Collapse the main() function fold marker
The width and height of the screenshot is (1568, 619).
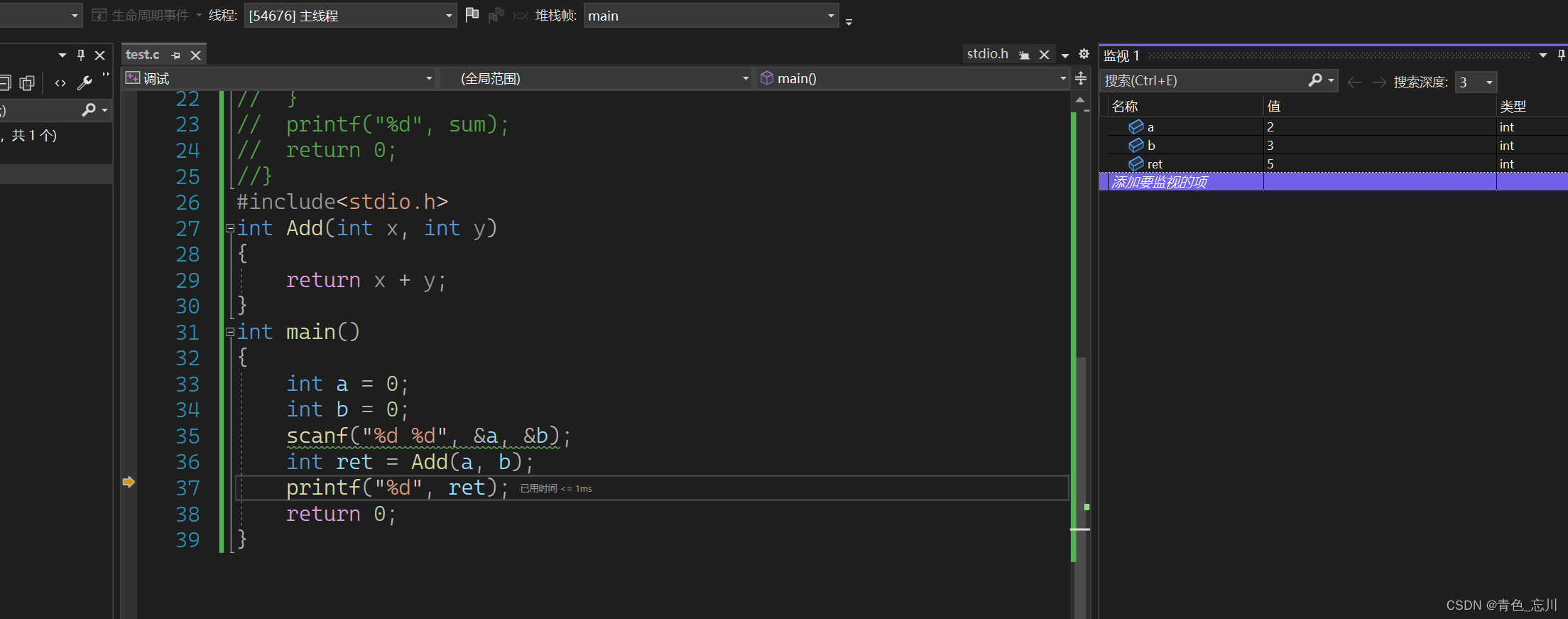(230, 332)
